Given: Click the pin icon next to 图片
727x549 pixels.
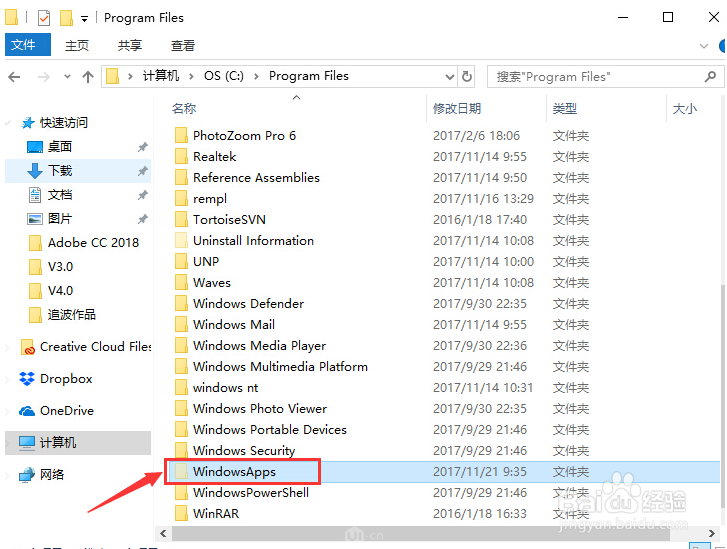Looking at the screenshot, I should 143,219.
